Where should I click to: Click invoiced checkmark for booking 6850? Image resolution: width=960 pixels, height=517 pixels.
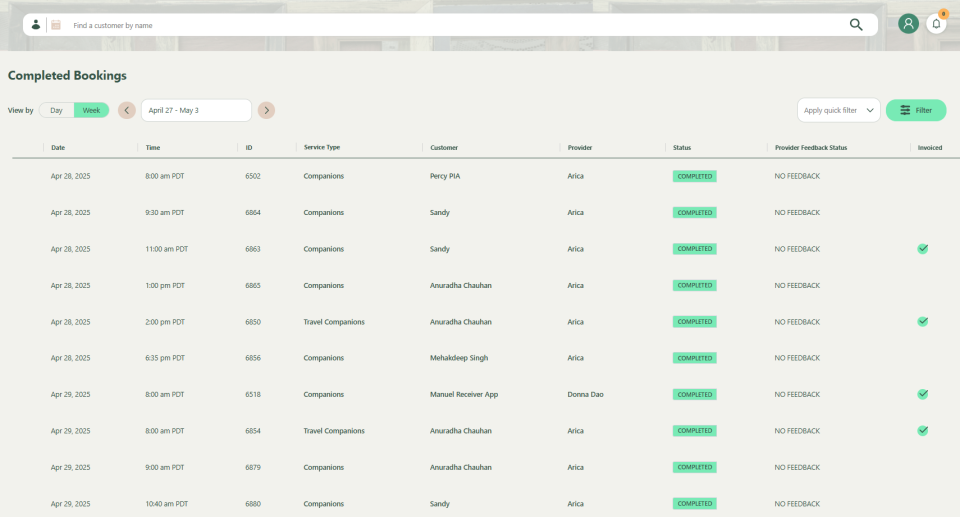tap(923, 322)
